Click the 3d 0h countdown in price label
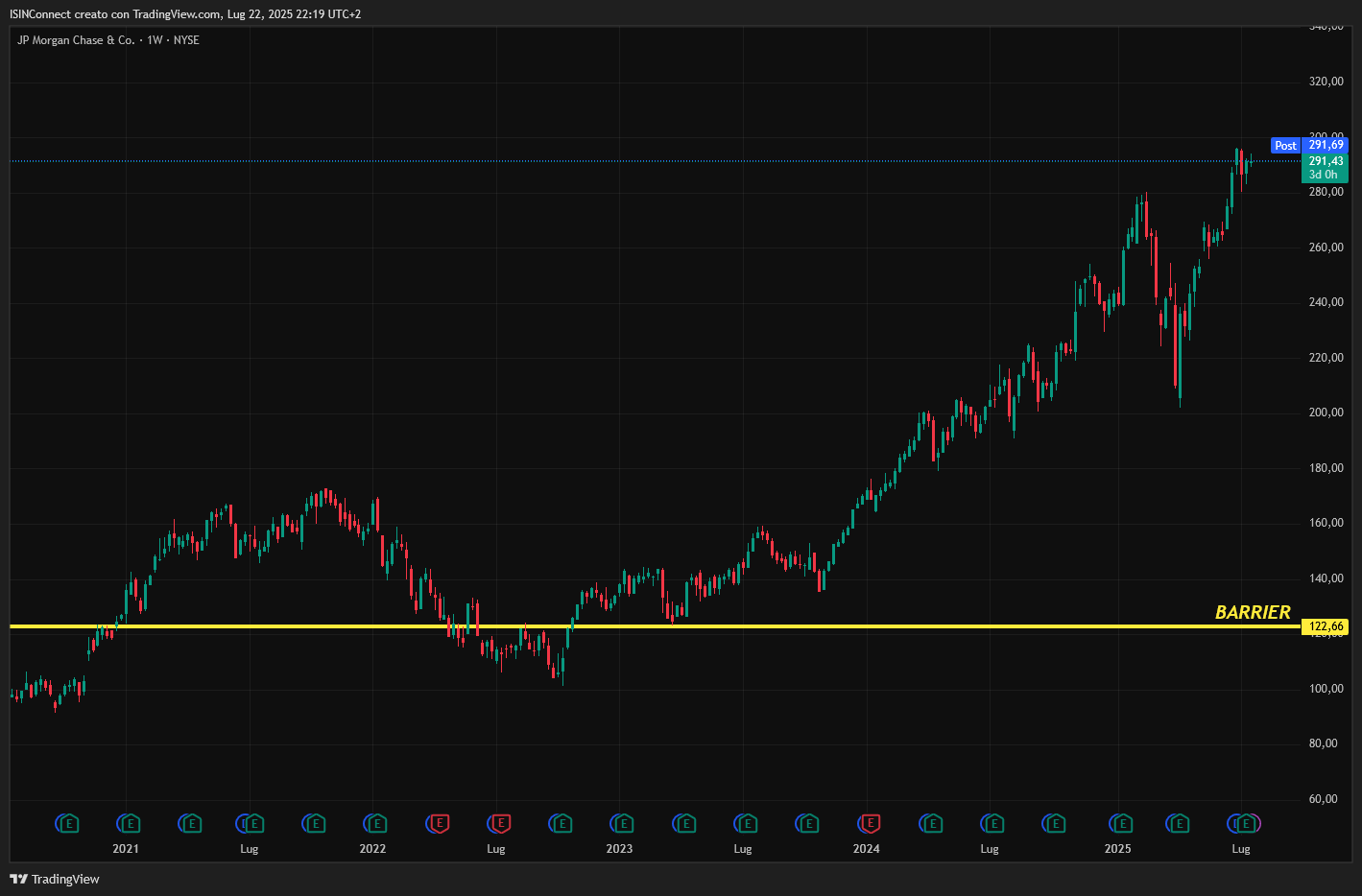This screenshot has height=896, width=1362. 1323,175
